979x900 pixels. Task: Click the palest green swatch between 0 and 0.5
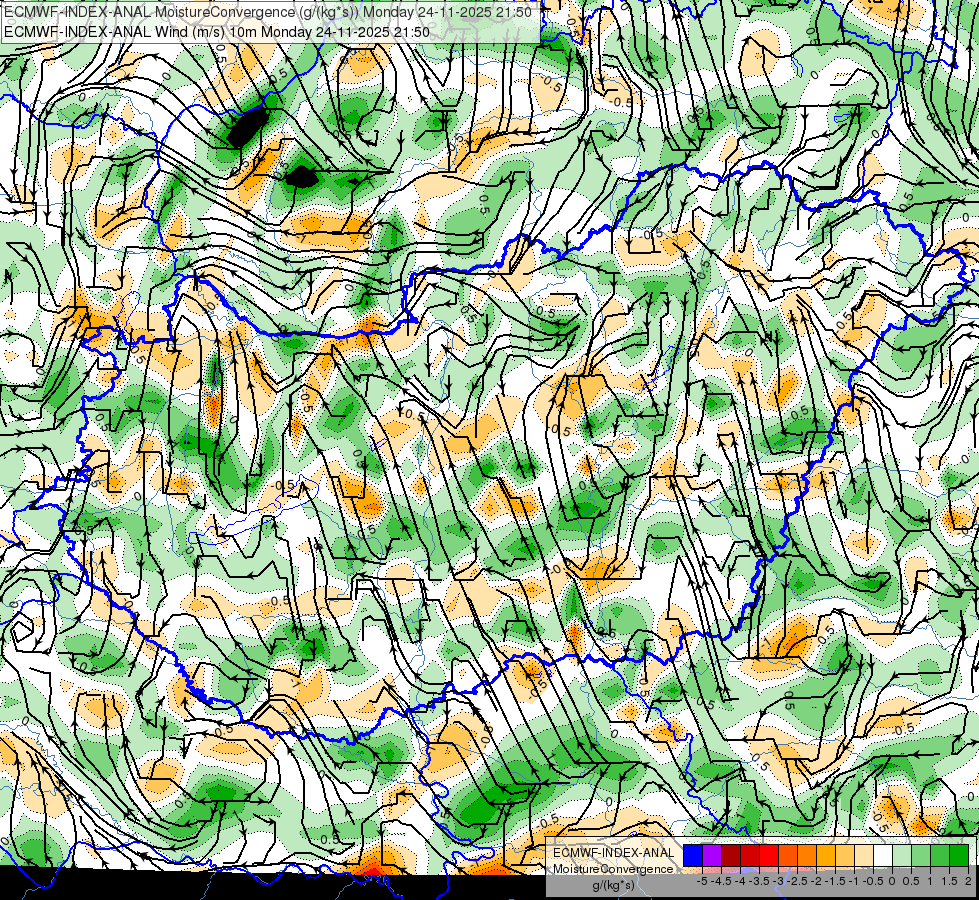[902, 856]
